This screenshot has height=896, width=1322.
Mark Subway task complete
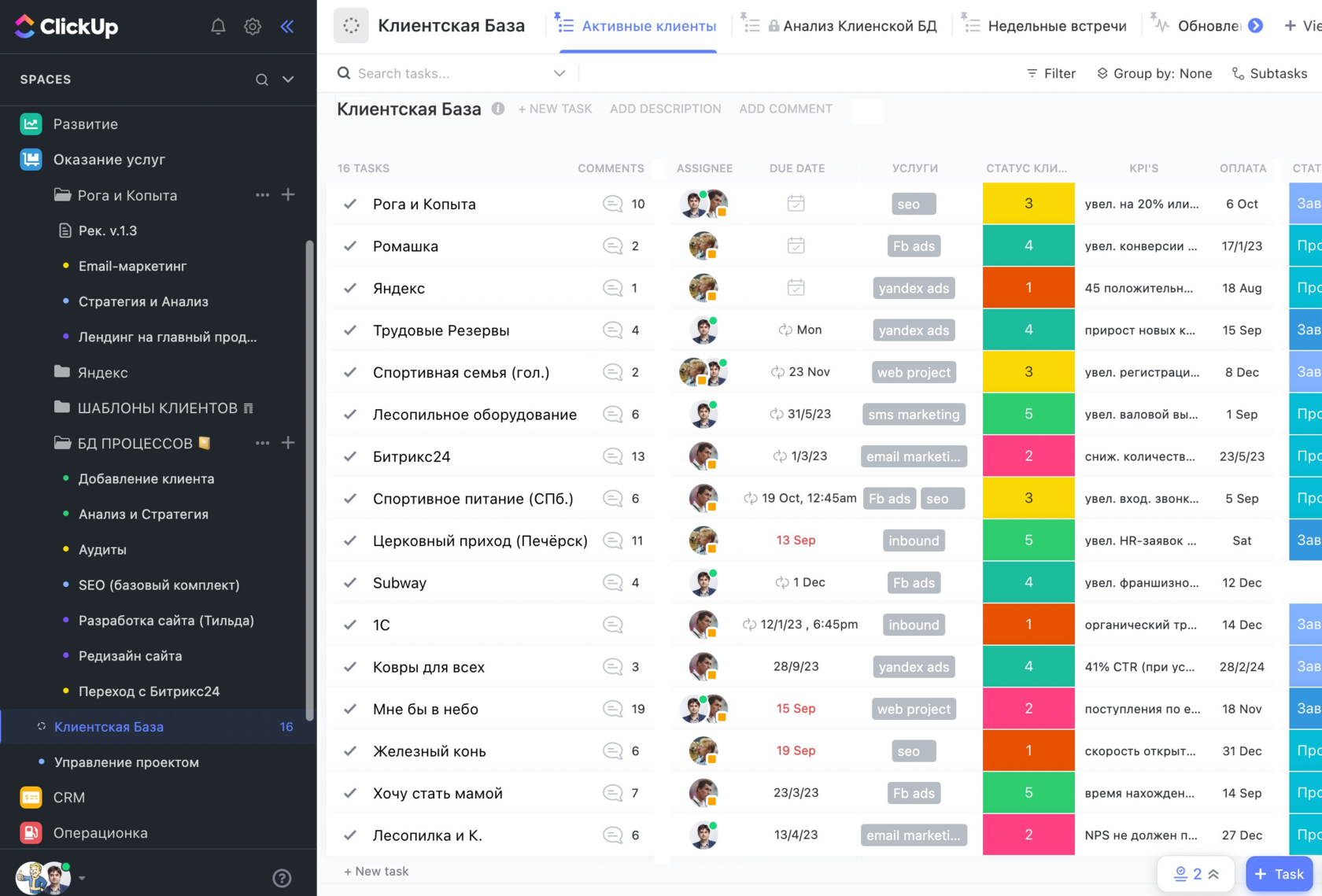[x=350, y=582]
